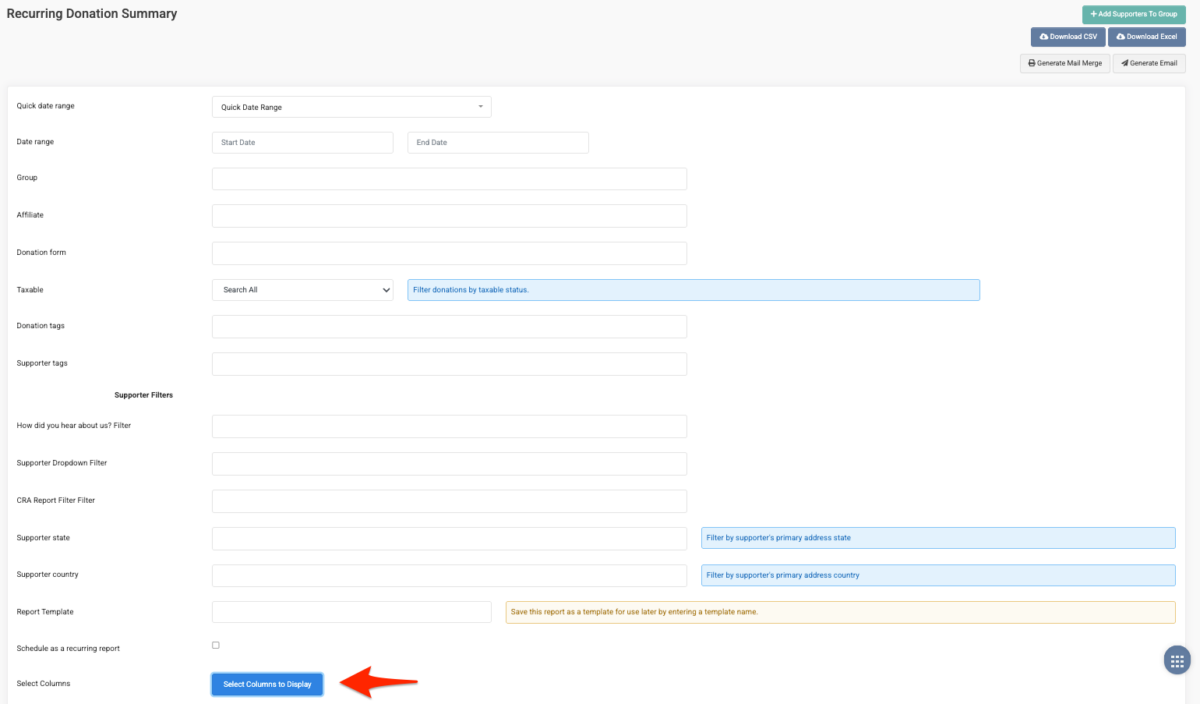1200x704 pixels.
Task: Click Select Columns to Display
Action: [x=267, y=684]
